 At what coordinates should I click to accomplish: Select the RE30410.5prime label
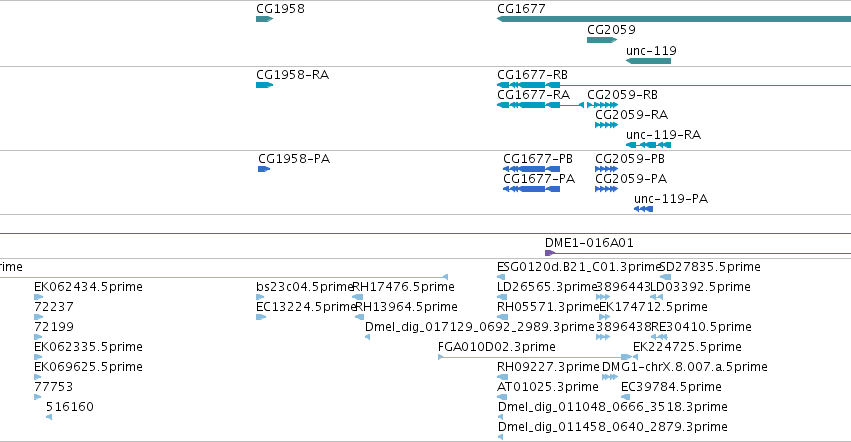701,327
